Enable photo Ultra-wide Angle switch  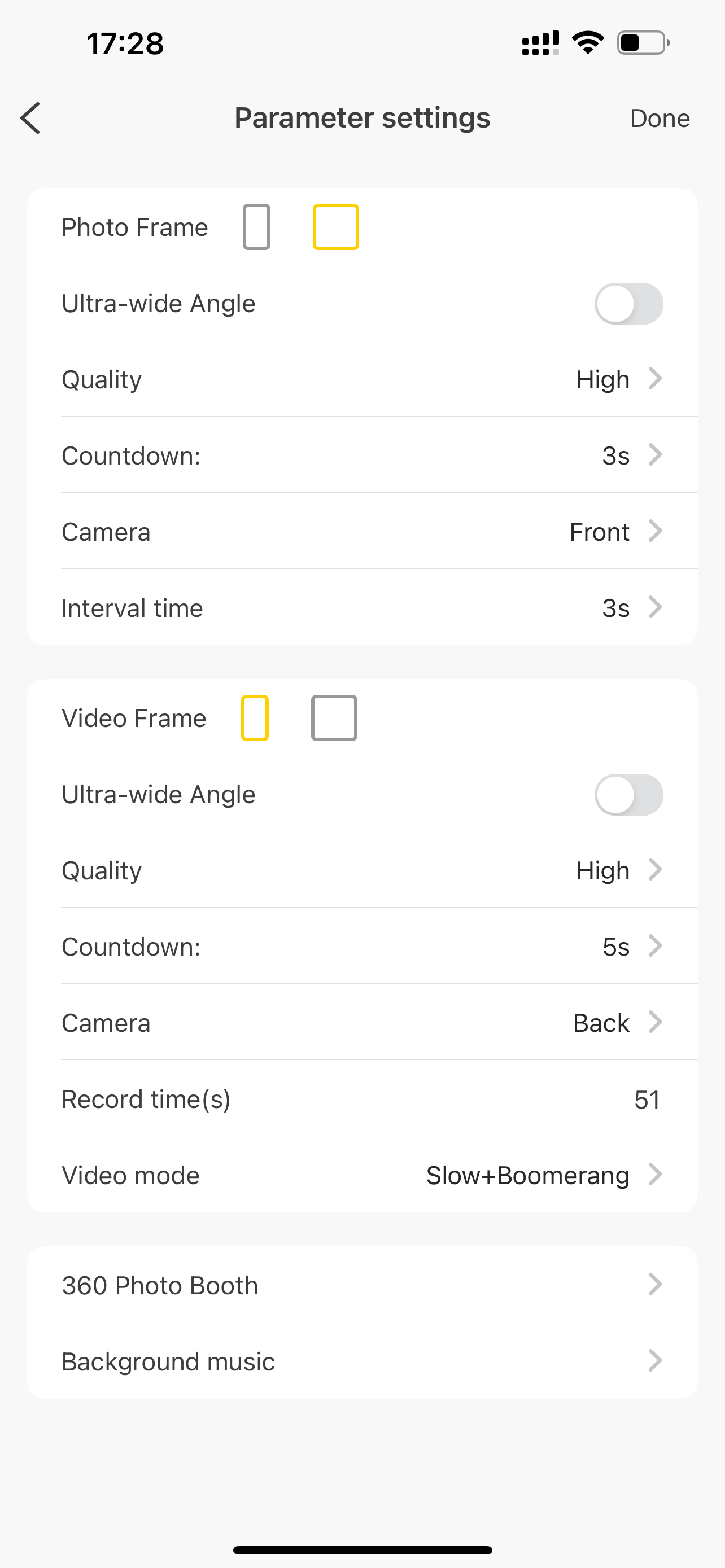[x=628, y=304]
